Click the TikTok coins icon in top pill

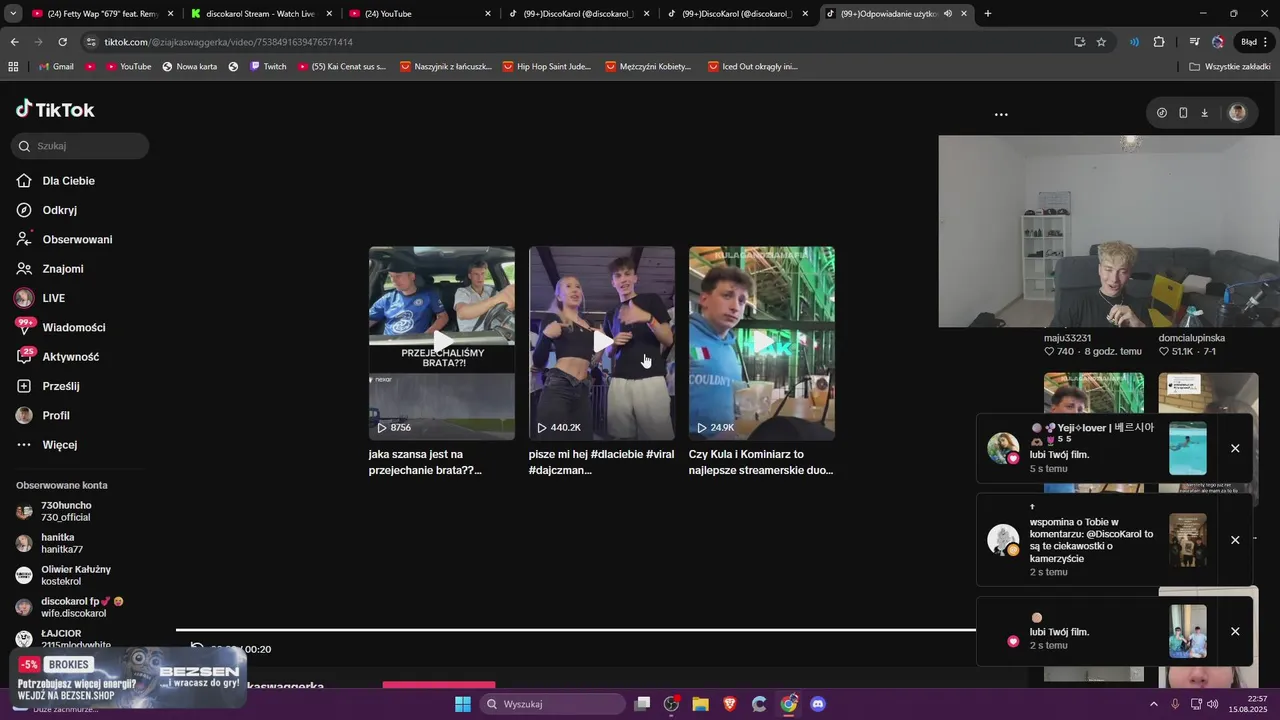click(x=1162, y=113)
